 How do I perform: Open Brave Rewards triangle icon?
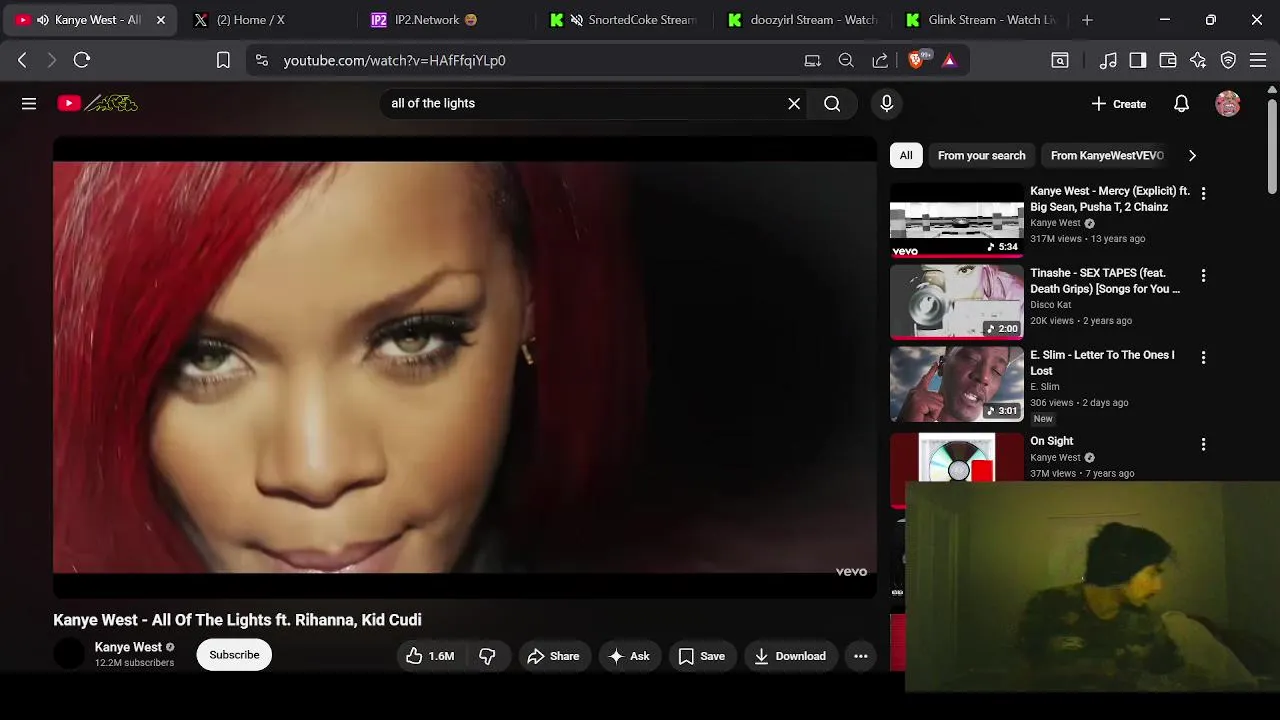[949, 60]
